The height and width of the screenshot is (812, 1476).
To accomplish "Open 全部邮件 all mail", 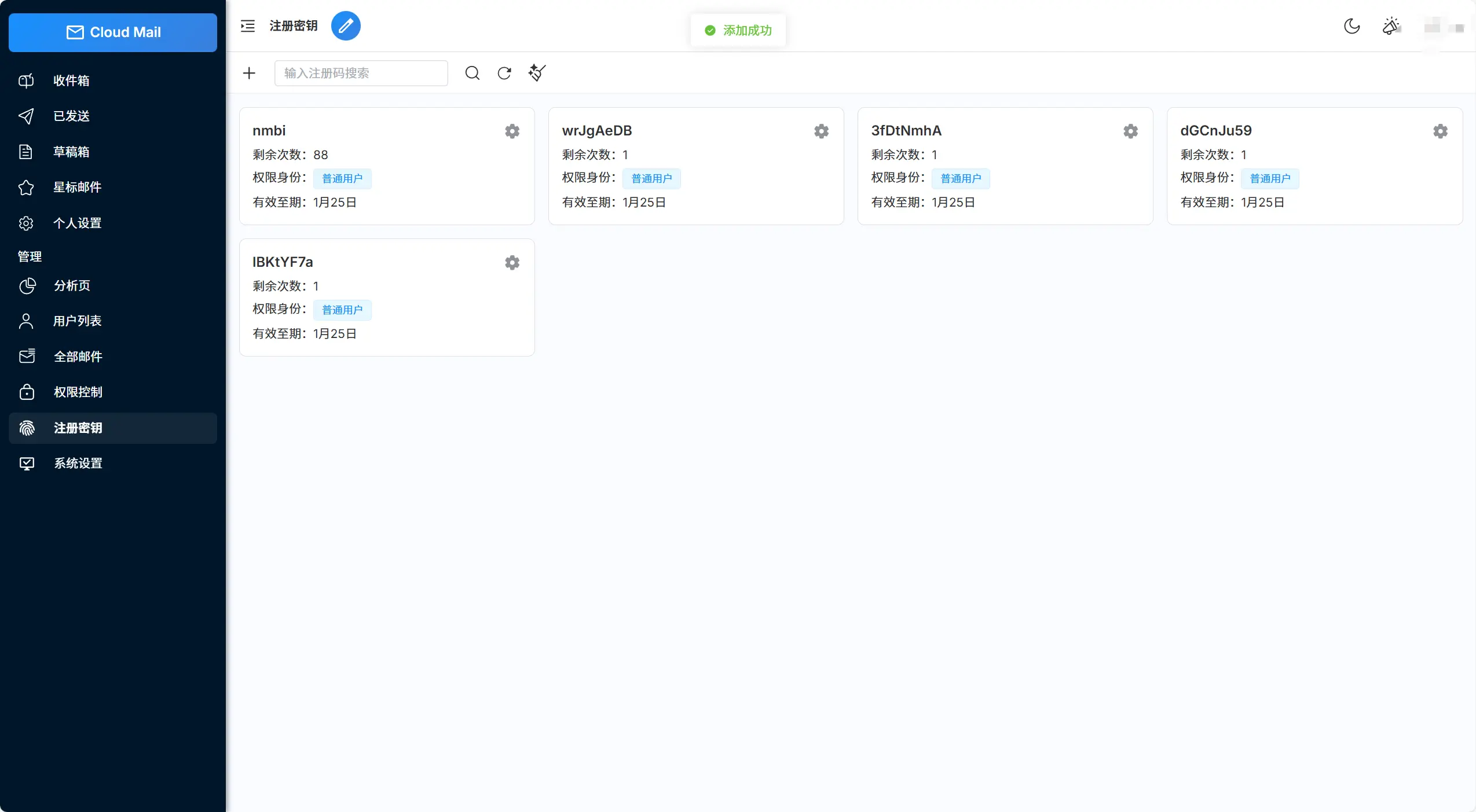I will click(113, 357).
